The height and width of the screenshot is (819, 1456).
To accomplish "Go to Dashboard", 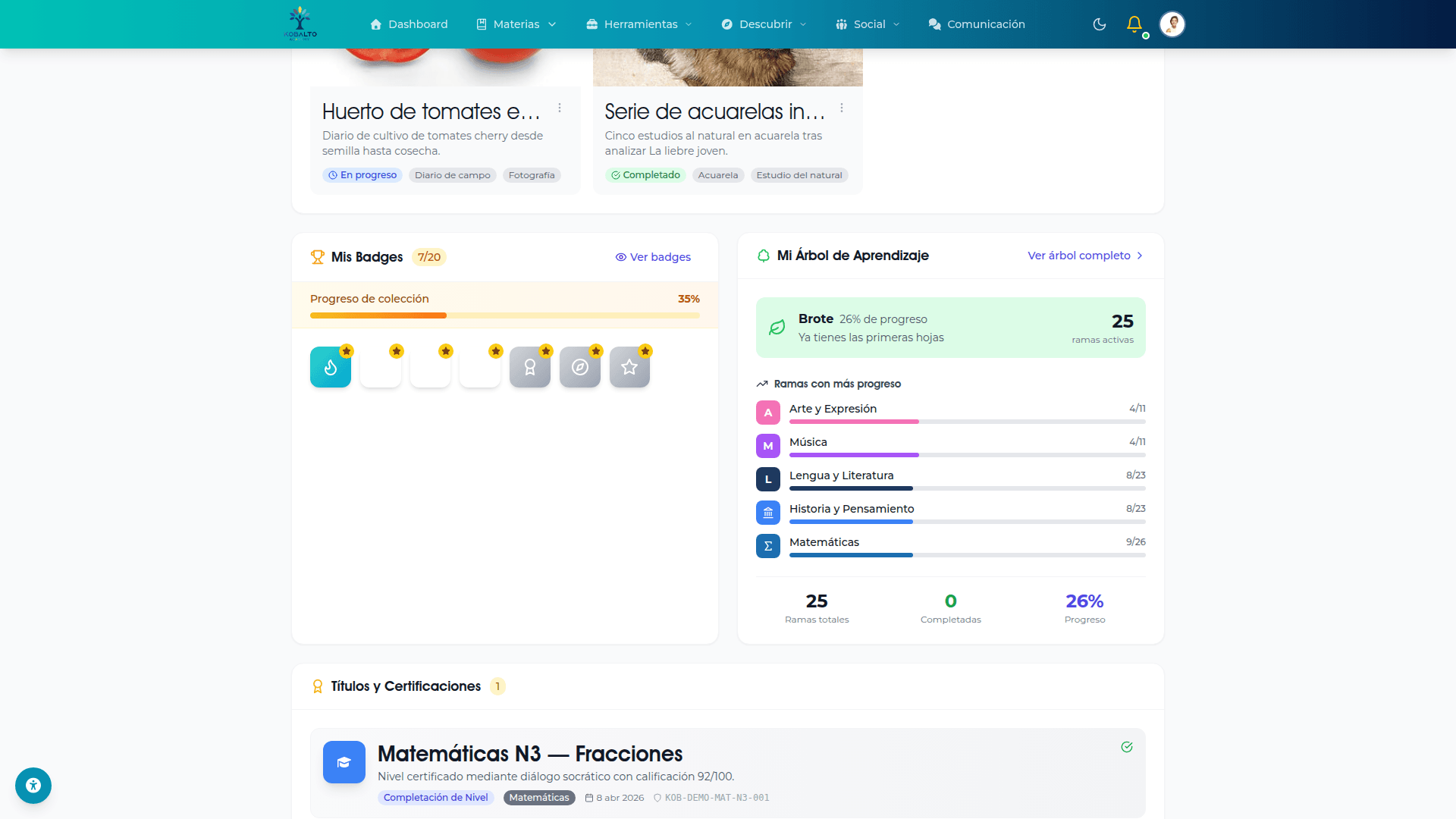I will [409, 24].
